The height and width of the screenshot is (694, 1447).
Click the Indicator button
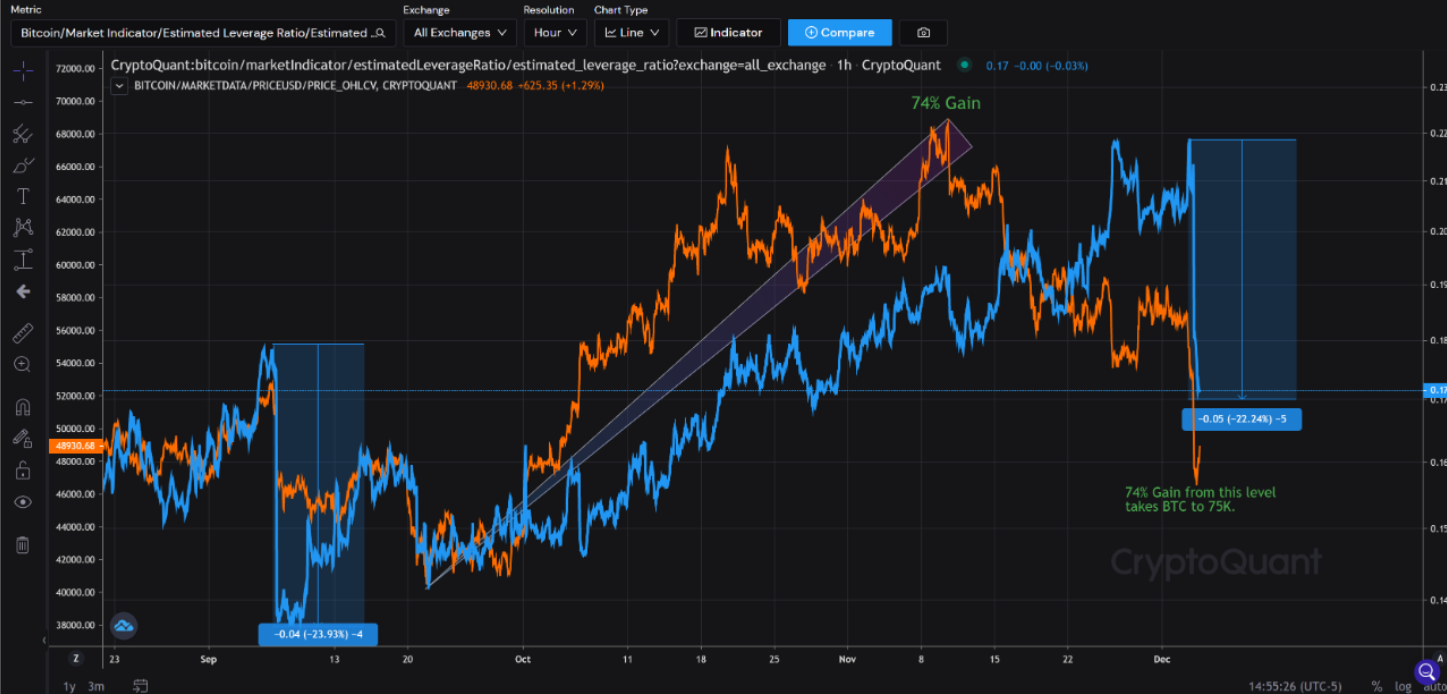728,32
